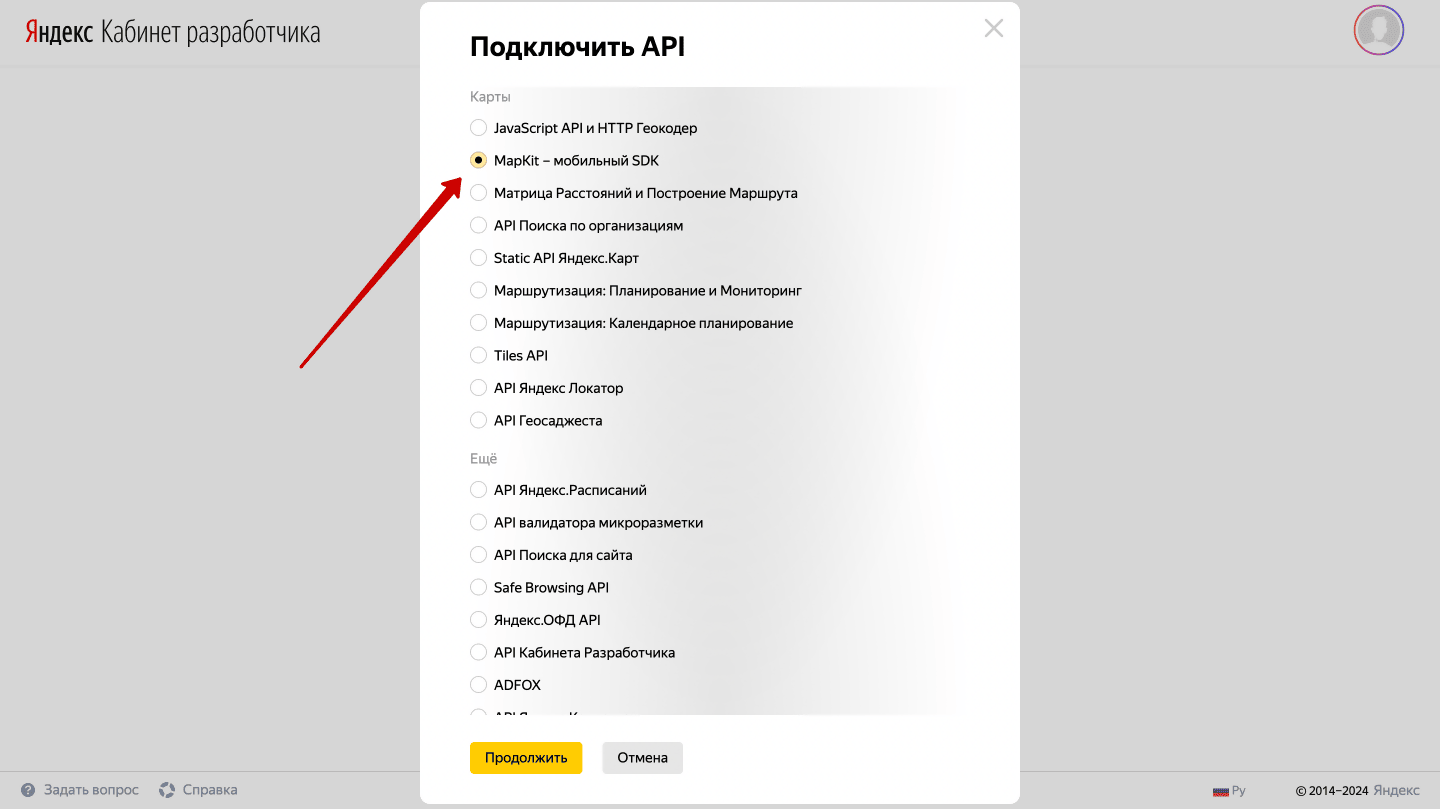Open Кабинет разработчика header link
This screenshot has width=1440, height=809.
coord(211,33)
